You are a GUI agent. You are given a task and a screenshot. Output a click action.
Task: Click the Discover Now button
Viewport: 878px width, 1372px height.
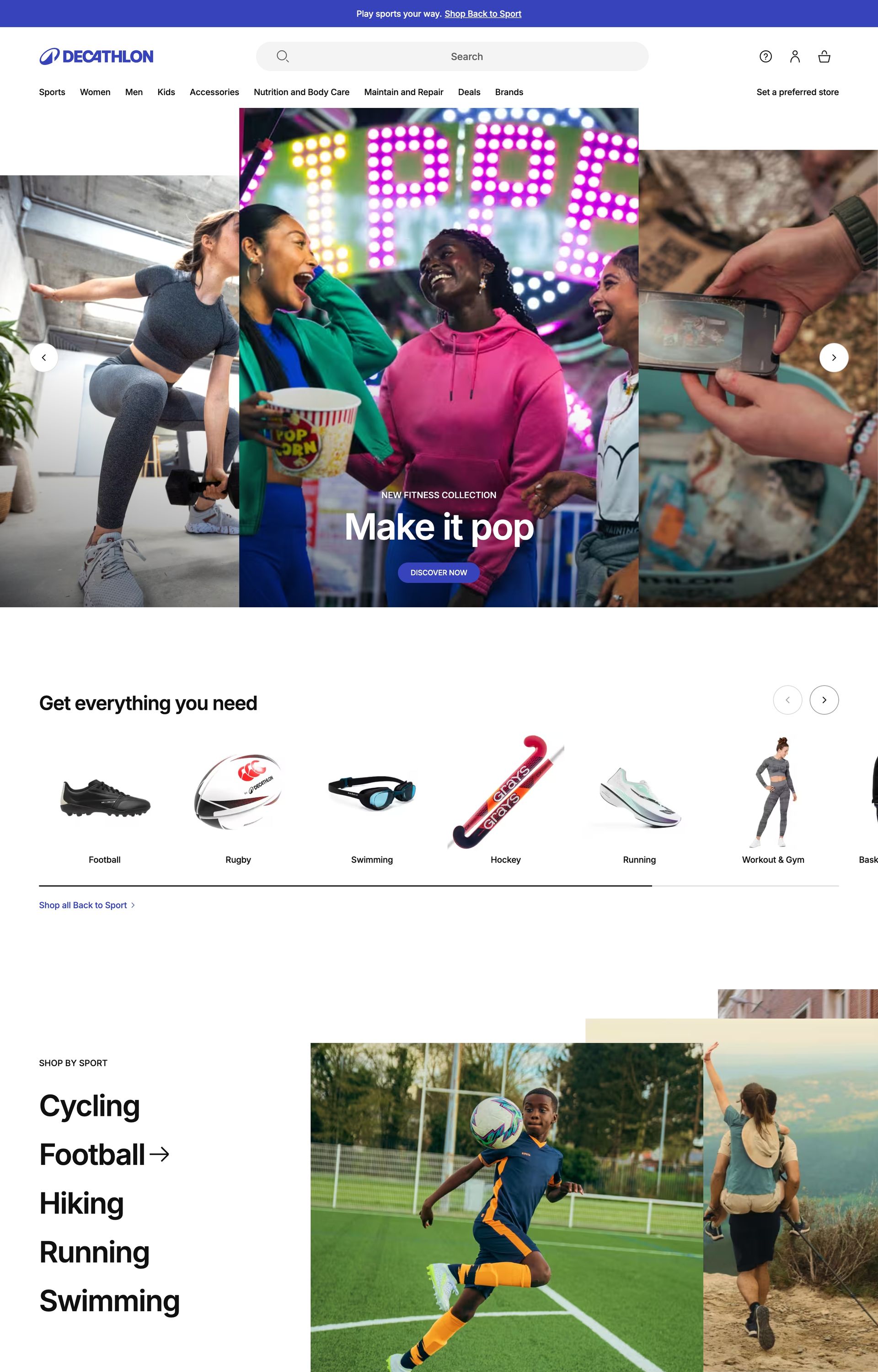(x=439, y=573)
